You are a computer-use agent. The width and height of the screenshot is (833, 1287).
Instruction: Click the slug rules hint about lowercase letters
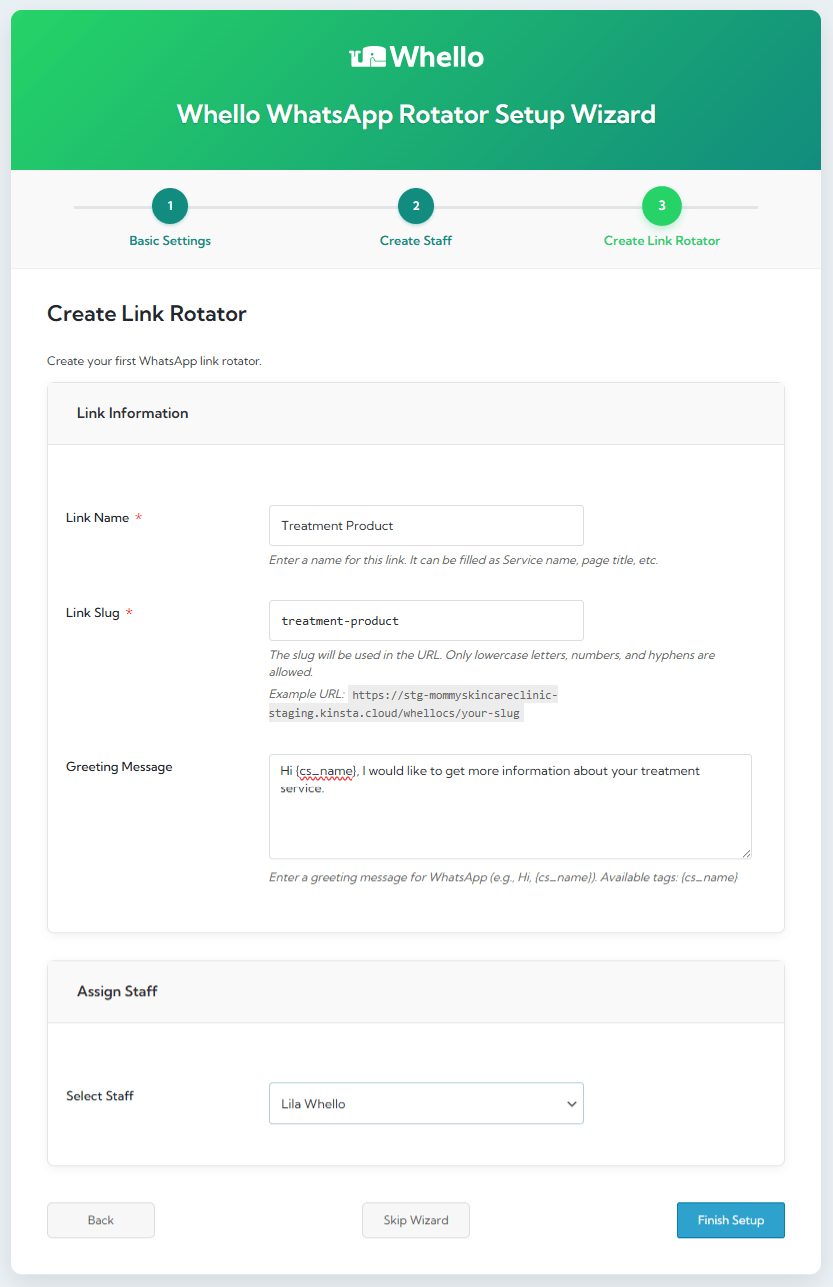click(x=492, y=664)
